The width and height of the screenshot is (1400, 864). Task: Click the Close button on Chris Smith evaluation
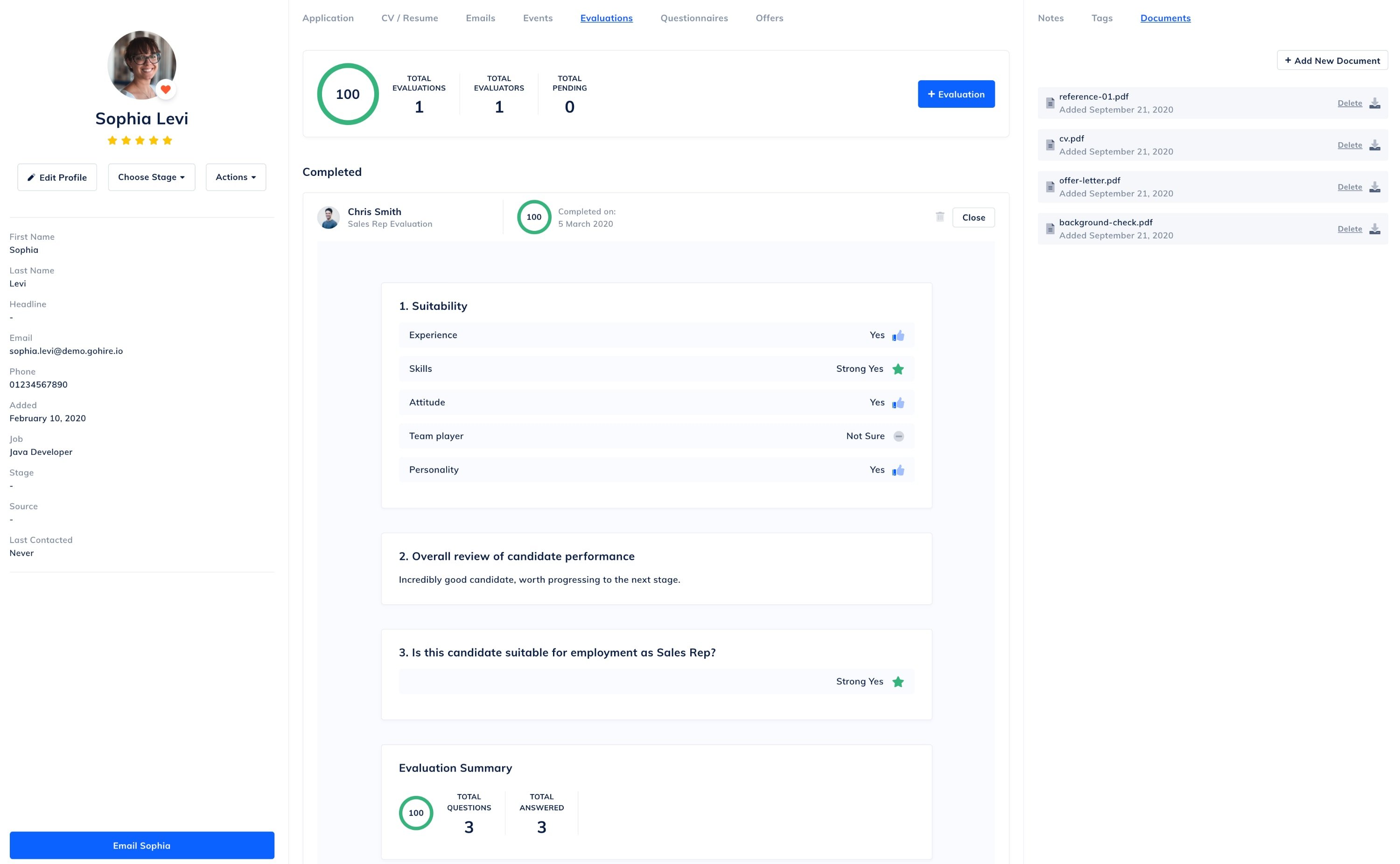[972, 217]
